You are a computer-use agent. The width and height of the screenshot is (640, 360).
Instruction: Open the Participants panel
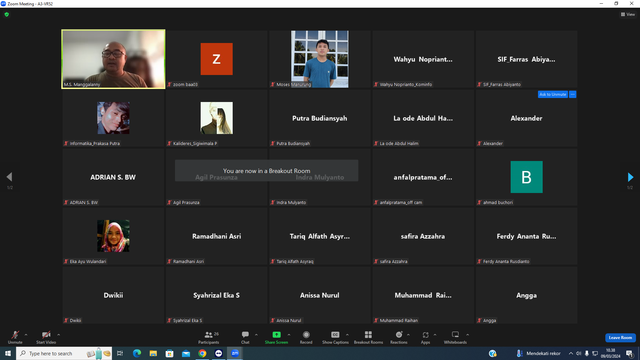(209, 337)
